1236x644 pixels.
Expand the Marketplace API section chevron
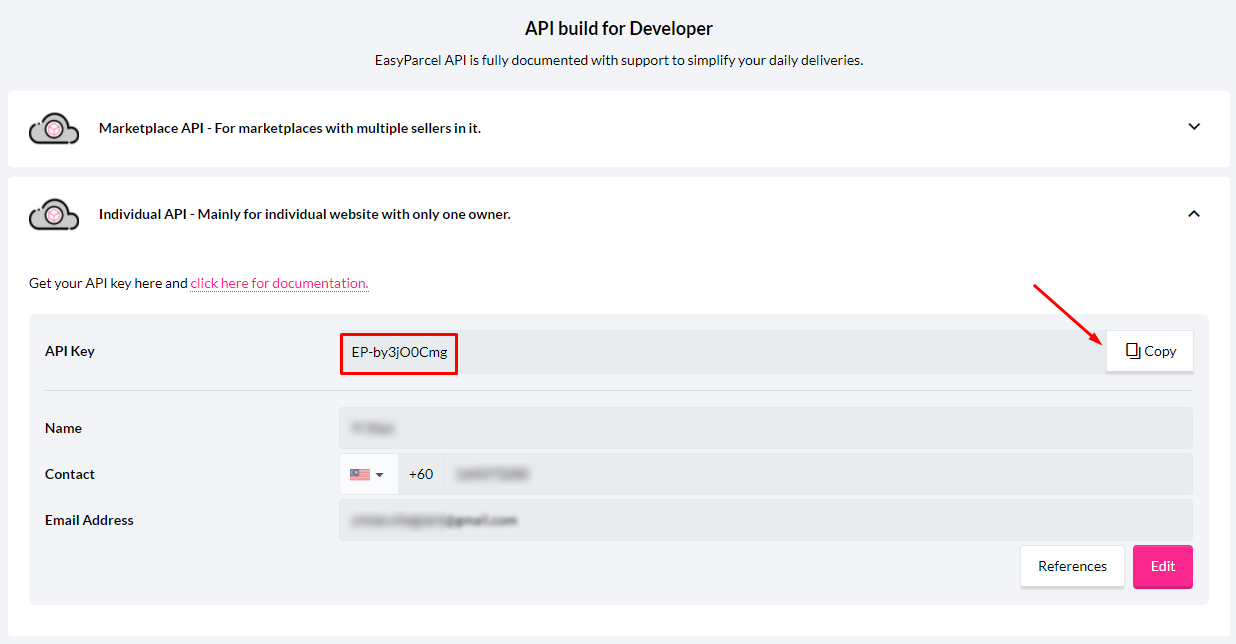(x=1193, y=127)
